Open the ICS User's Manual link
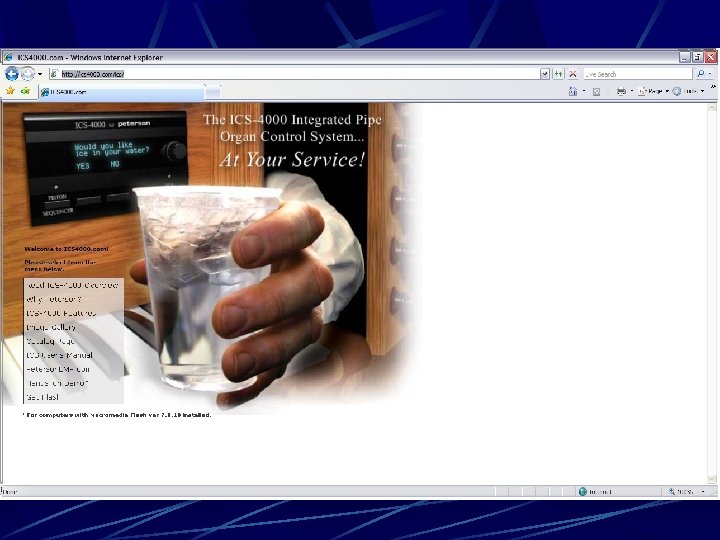Screen dimensions: 720x540 [59, 355]
